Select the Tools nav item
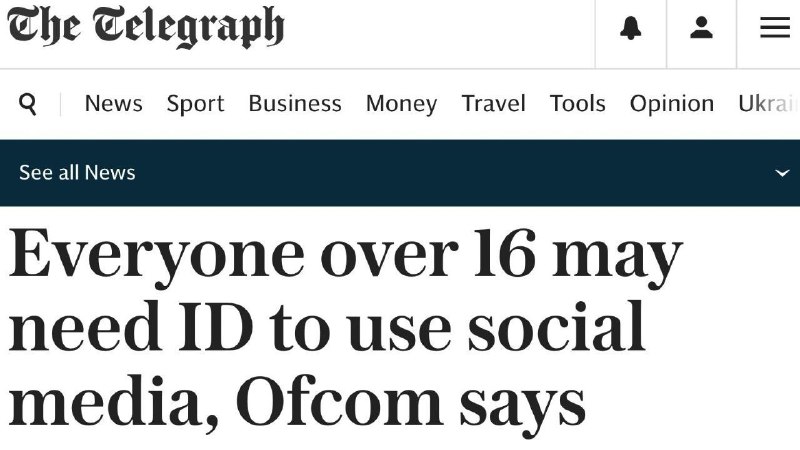The width and height of the screenshot is (800, 450). 578,104
